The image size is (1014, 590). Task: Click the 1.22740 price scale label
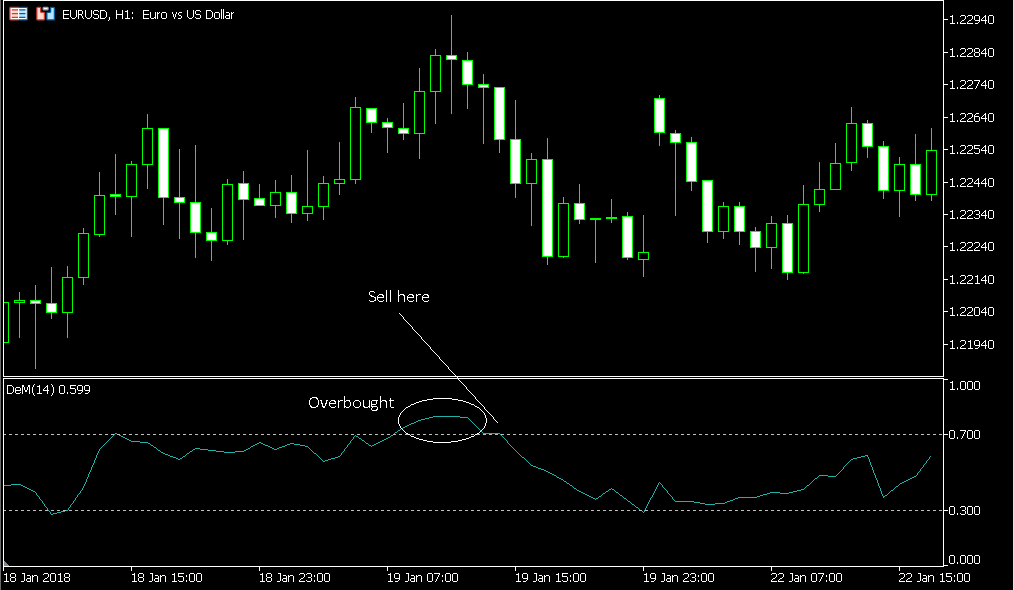pos(971,85)
